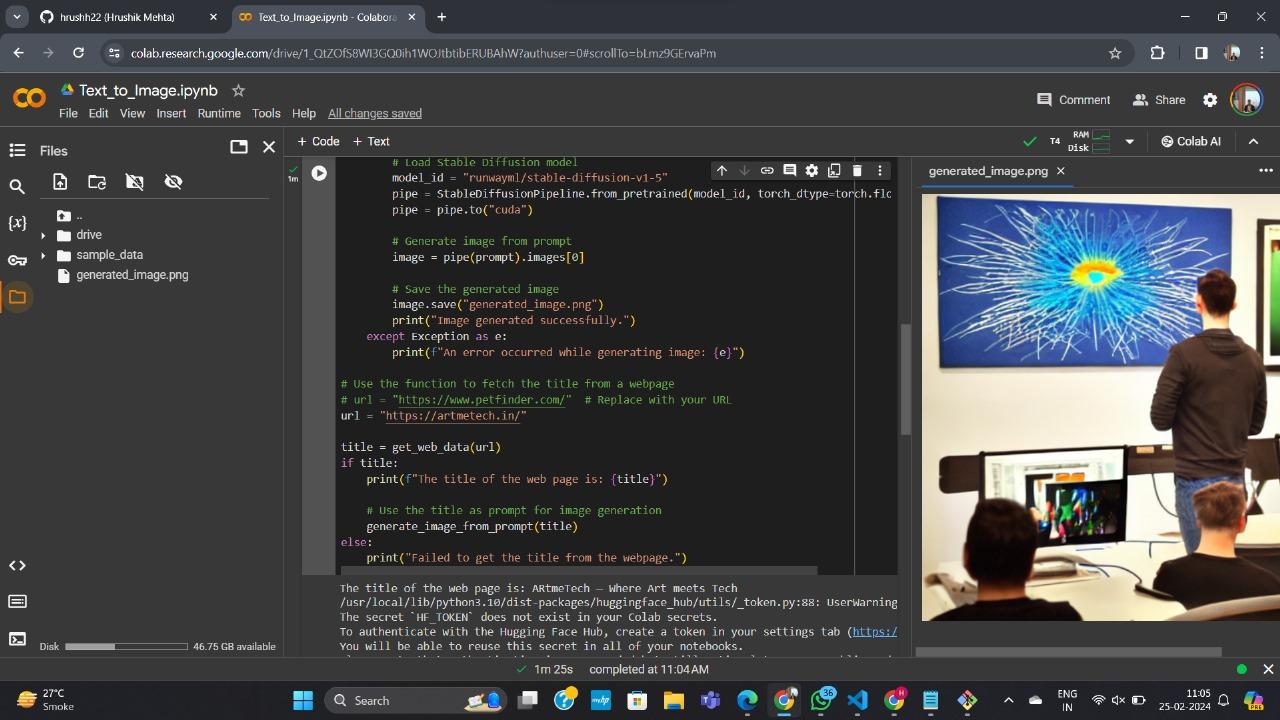Close the Files panel
1280x720 pixels.
pyautogui.click(x=269, y=147)
